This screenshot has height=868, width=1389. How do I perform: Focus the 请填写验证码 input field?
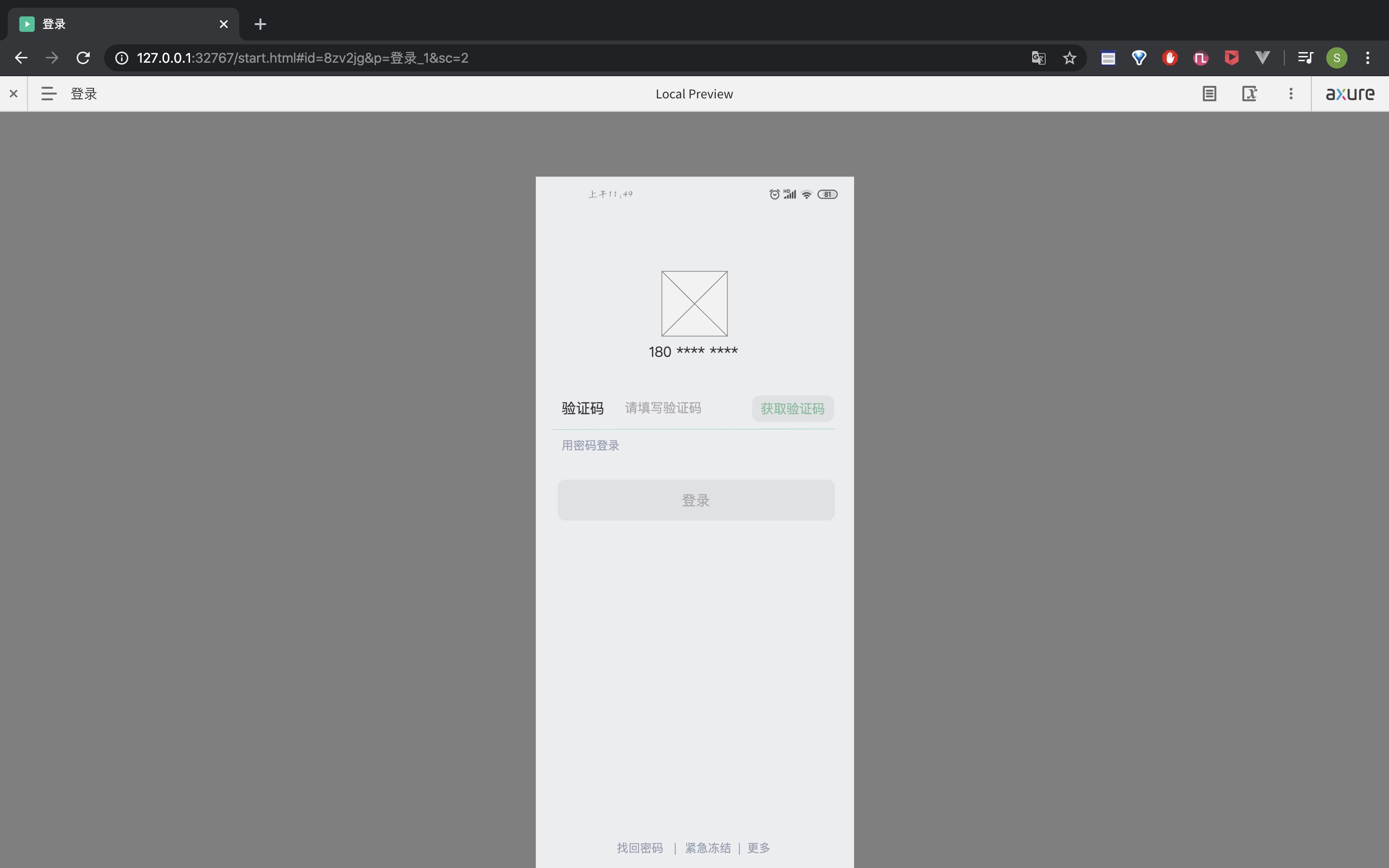[683, 408]
